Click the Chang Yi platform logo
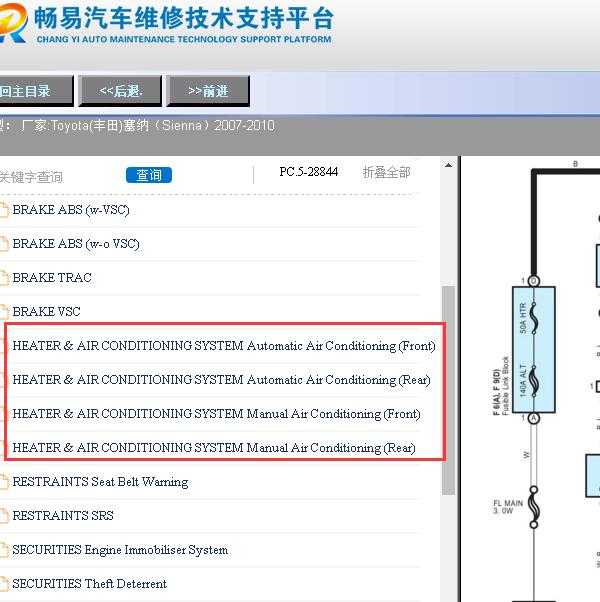 [x=13, y=23]
